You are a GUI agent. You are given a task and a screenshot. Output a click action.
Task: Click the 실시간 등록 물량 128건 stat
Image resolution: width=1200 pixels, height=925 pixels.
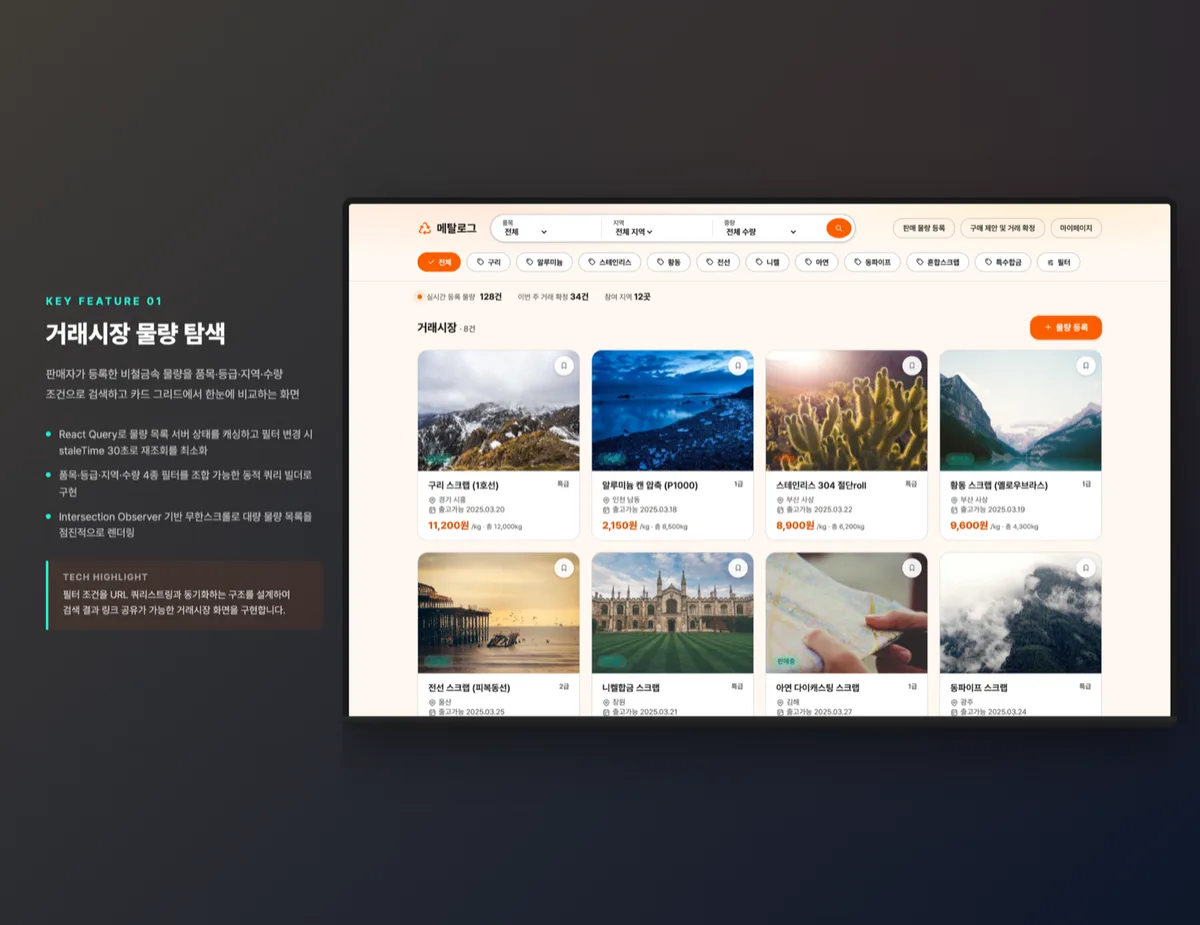point(460,297)
